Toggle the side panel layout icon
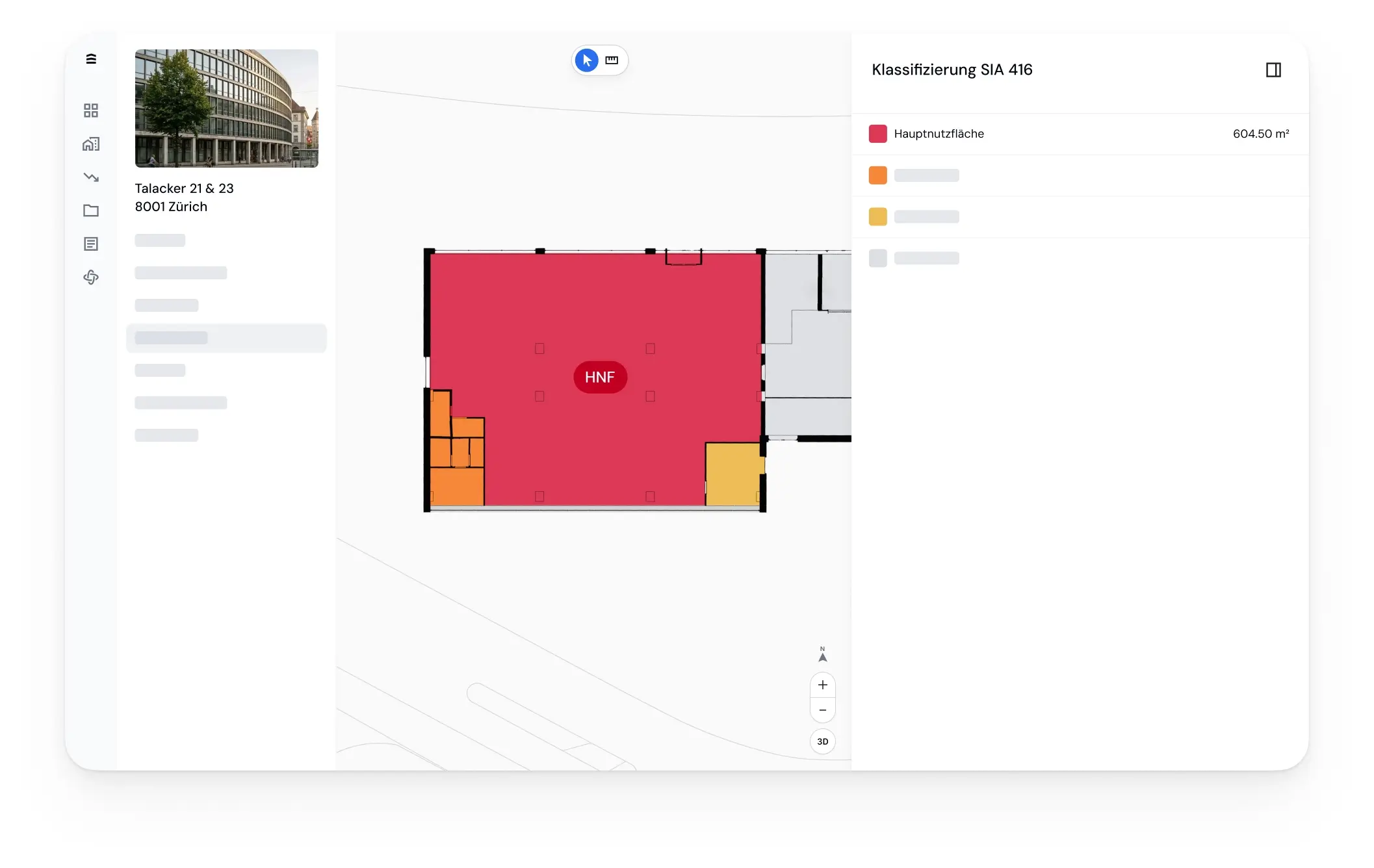The height and width of the screenshot is (868, 1374). click(x=1273, y=70)
